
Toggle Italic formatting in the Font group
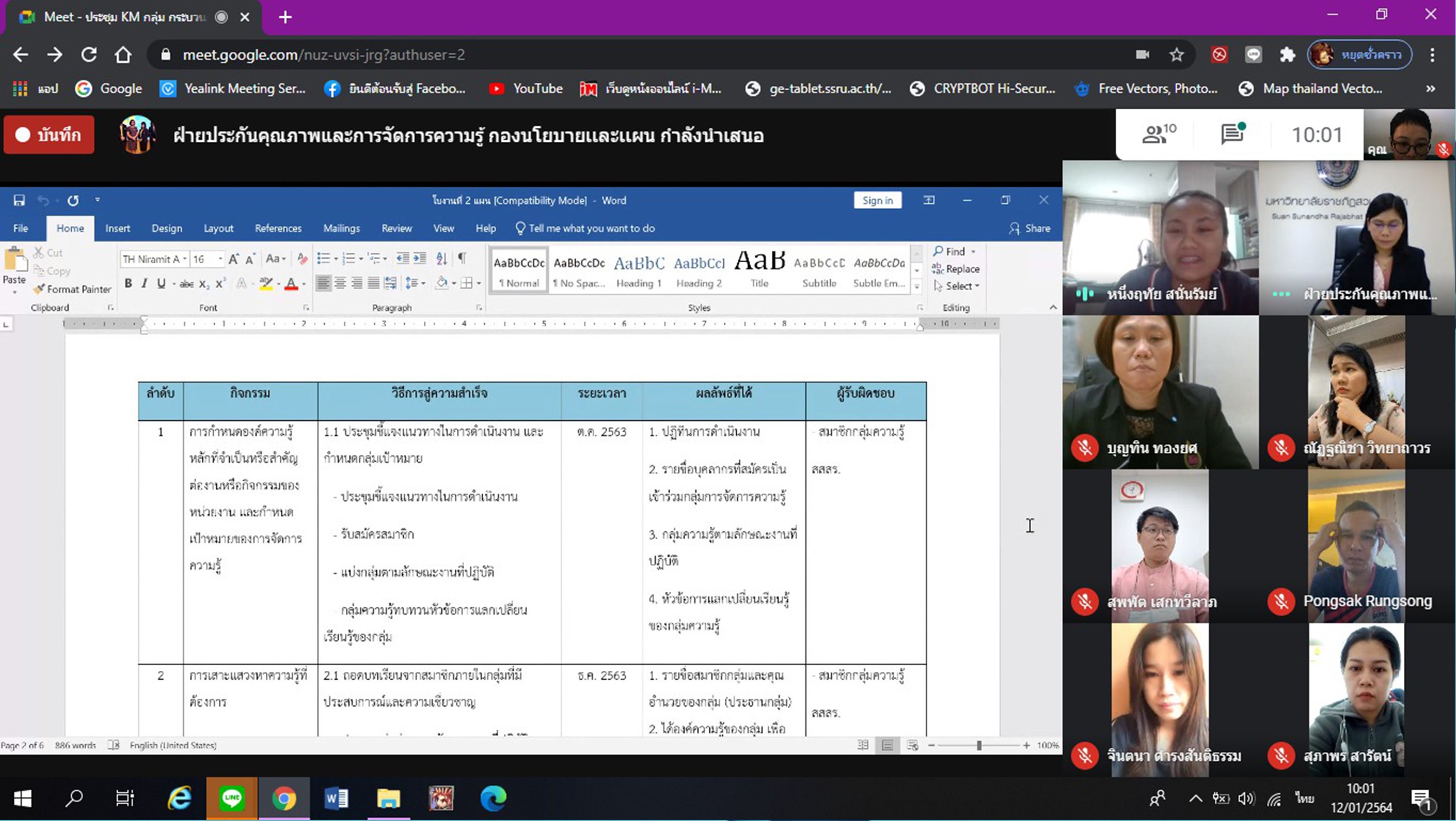click(145, 284)
